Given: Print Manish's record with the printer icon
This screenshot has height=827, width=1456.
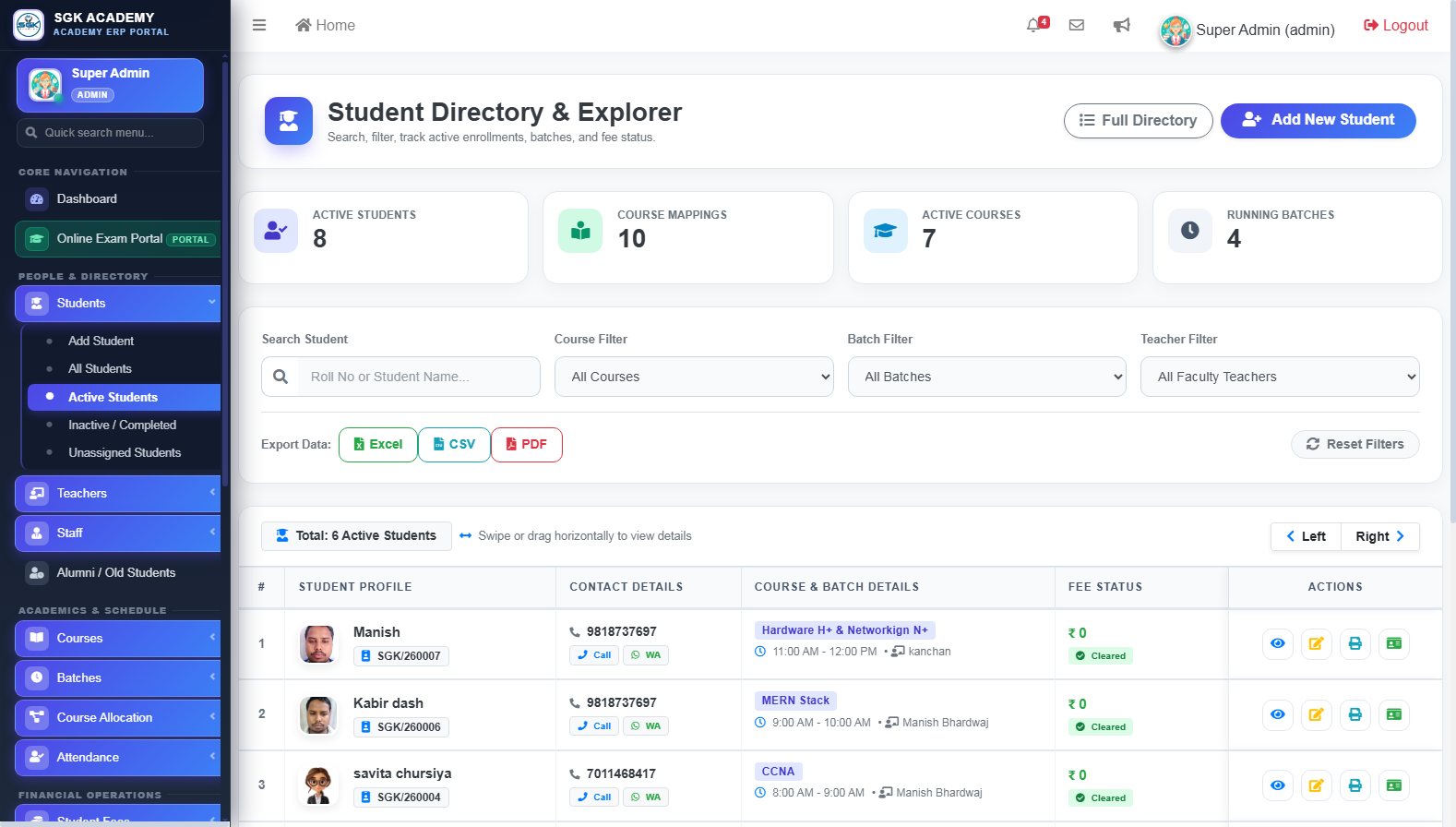Looking at the screenshot, I should [x=1355, y=643].
